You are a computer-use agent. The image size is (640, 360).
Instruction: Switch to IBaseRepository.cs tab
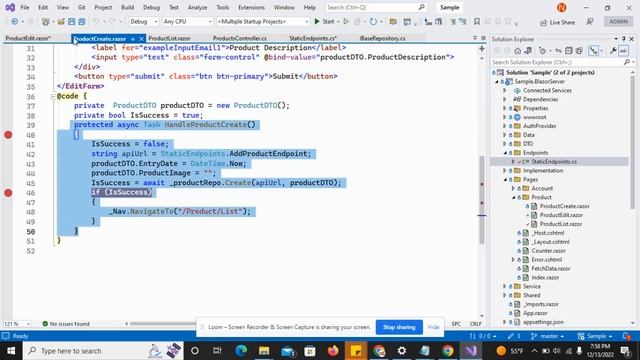[382, 38]
